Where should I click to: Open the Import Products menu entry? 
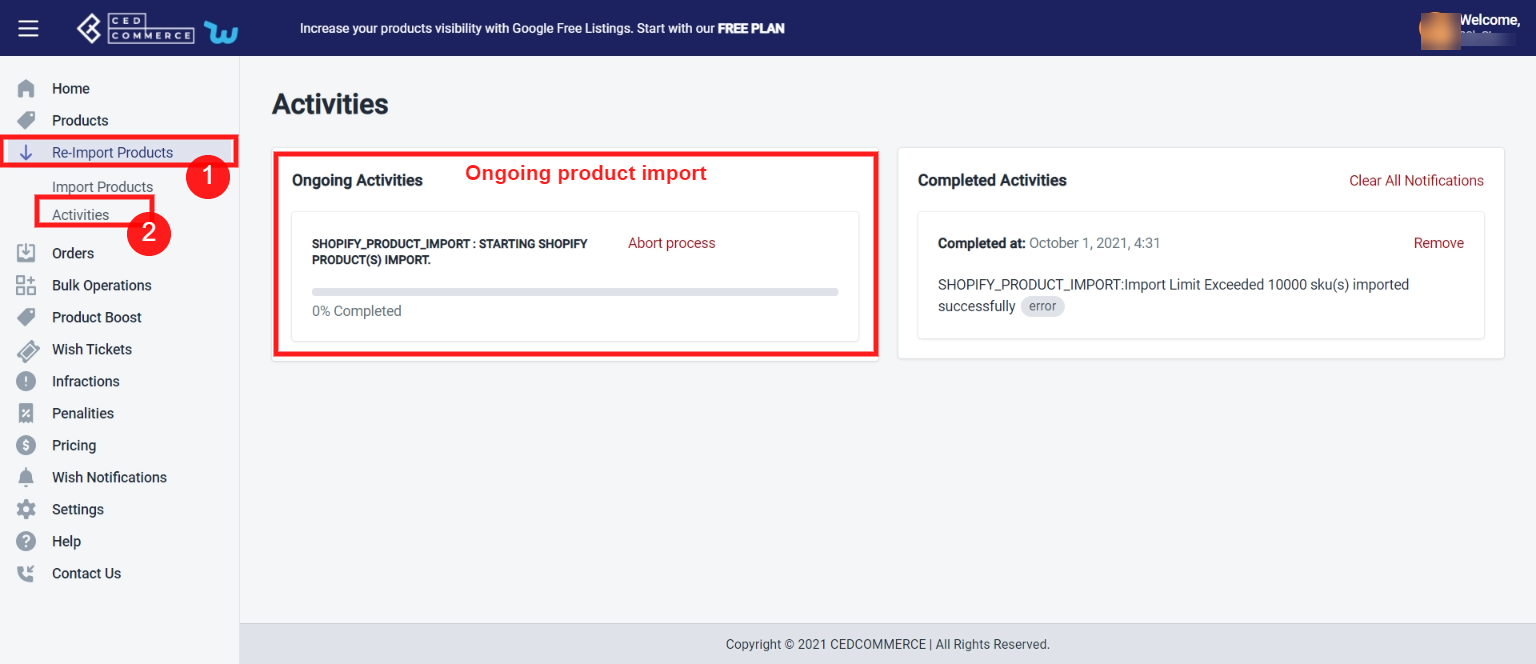(102, 186)
